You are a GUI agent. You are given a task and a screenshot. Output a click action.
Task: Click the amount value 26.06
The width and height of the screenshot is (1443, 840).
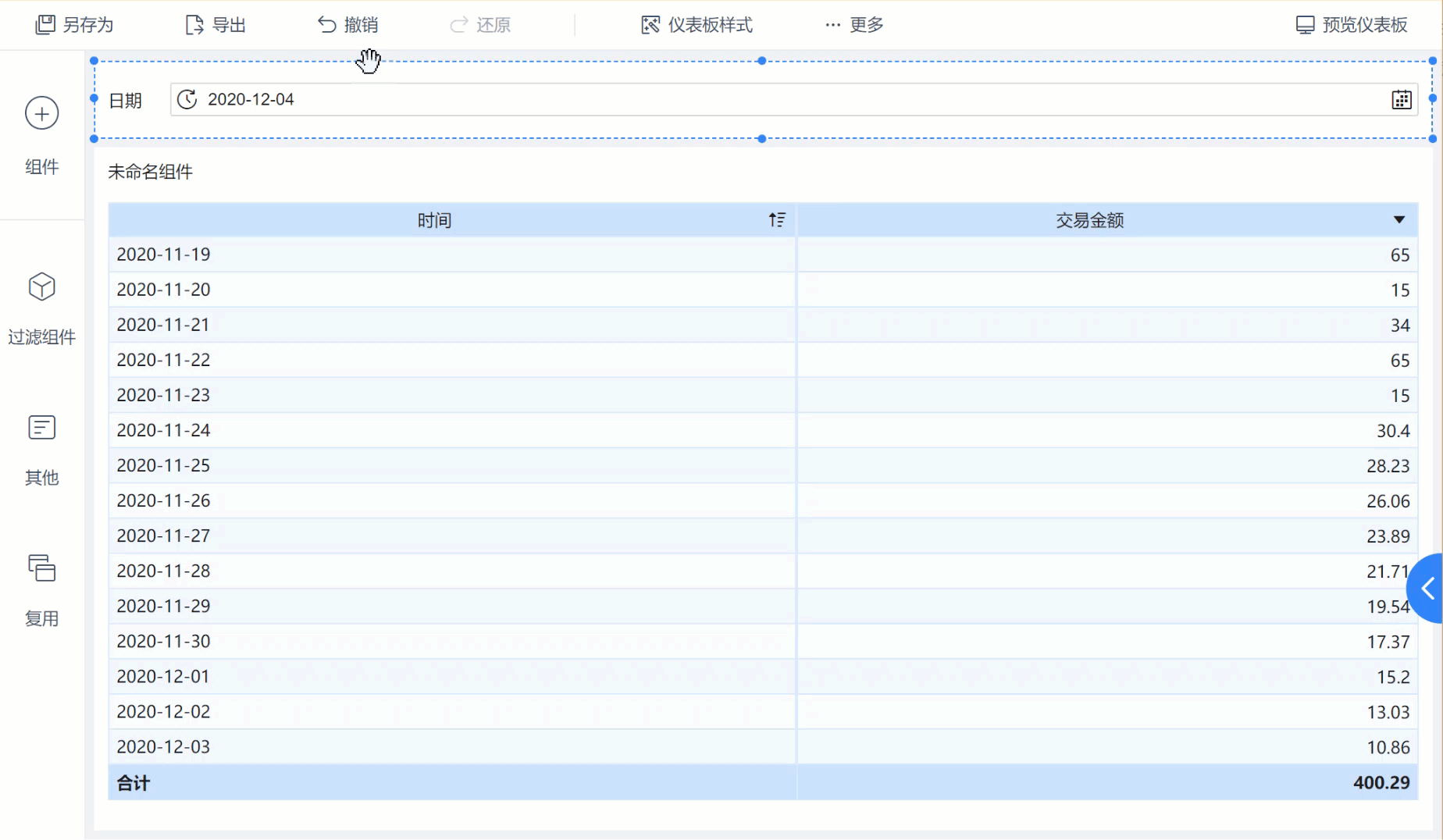point(1388,501)
